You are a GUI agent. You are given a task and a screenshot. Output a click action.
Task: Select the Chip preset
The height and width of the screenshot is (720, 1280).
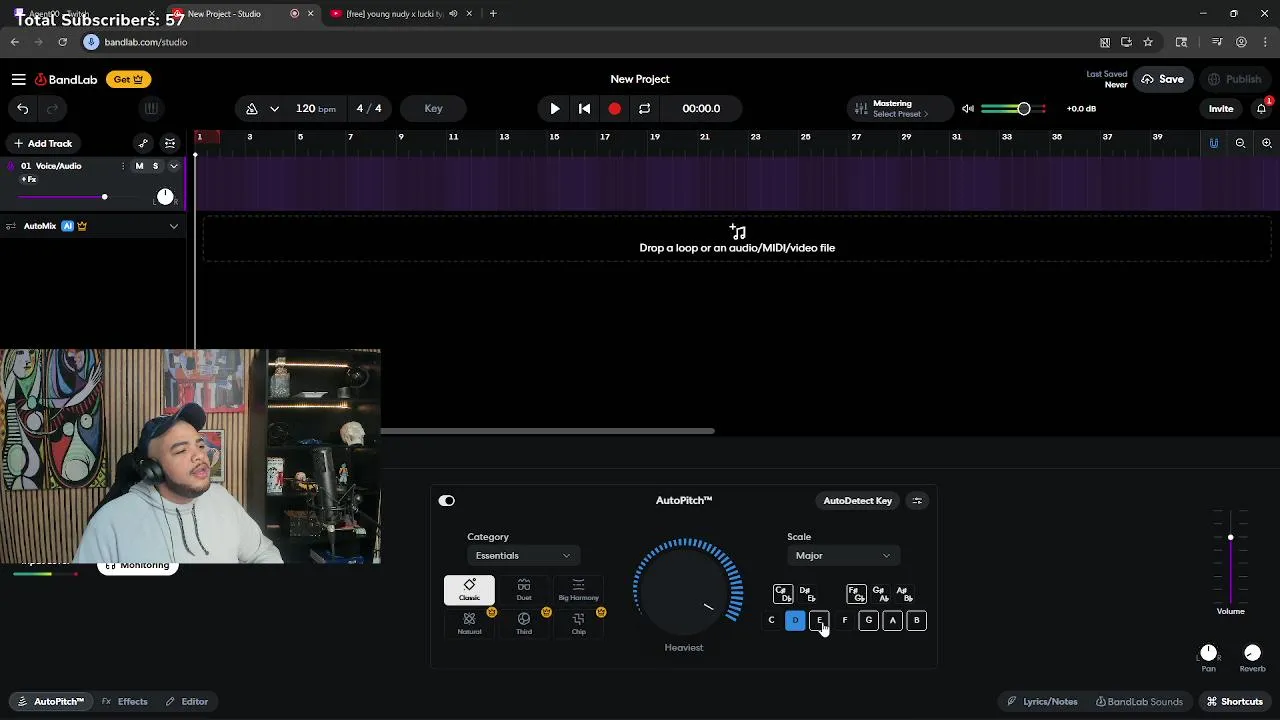click(x=578, y=624)
